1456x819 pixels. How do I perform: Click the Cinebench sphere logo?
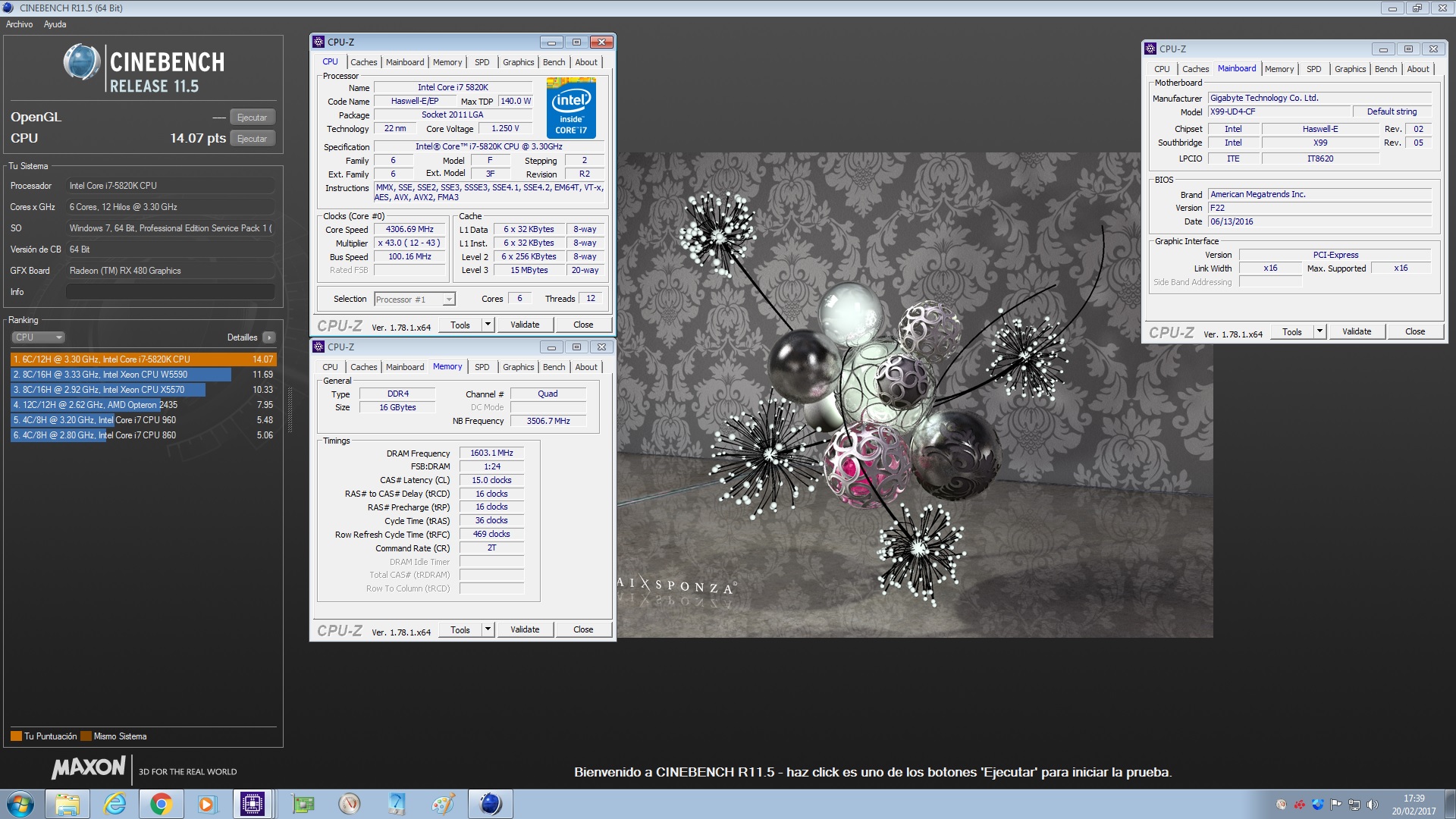(x=82, y=62)
